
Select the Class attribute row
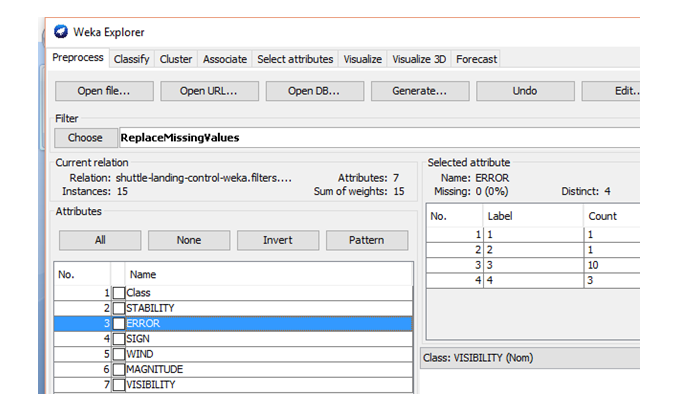(233, 293)
